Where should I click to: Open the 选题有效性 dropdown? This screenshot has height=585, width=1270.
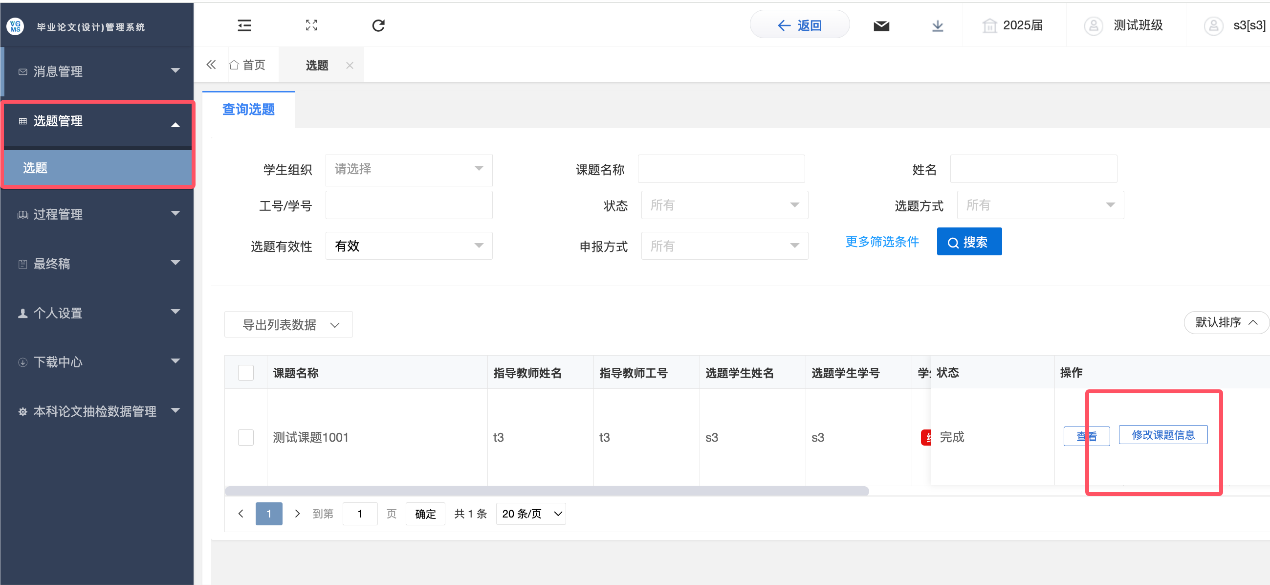coord(408,246)
